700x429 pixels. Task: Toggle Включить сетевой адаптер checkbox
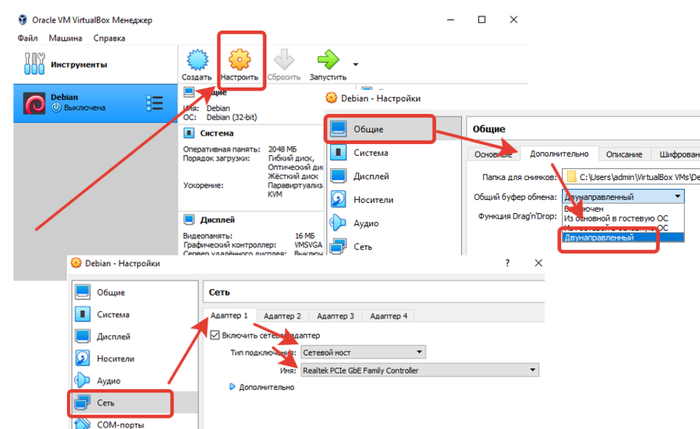coord(215,335)
